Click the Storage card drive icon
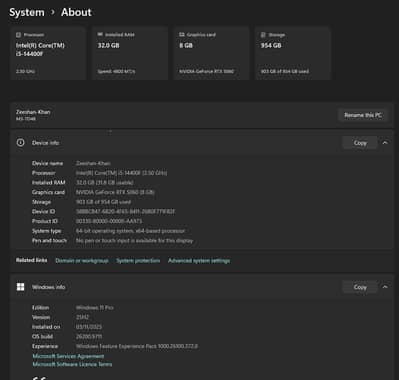The width and height of the screenshot is (399, 380). tap(263, 35)
